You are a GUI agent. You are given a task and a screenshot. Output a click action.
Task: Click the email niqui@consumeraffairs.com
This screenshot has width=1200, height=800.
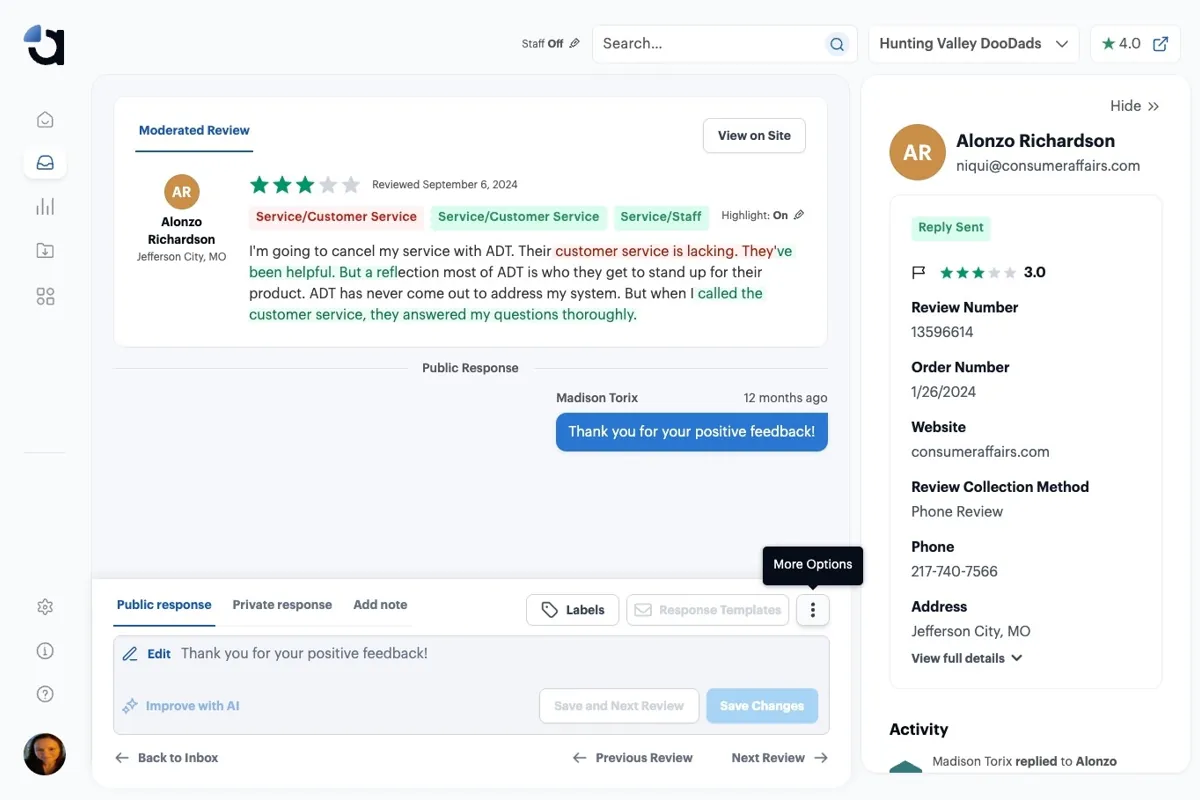(1048, 166)
